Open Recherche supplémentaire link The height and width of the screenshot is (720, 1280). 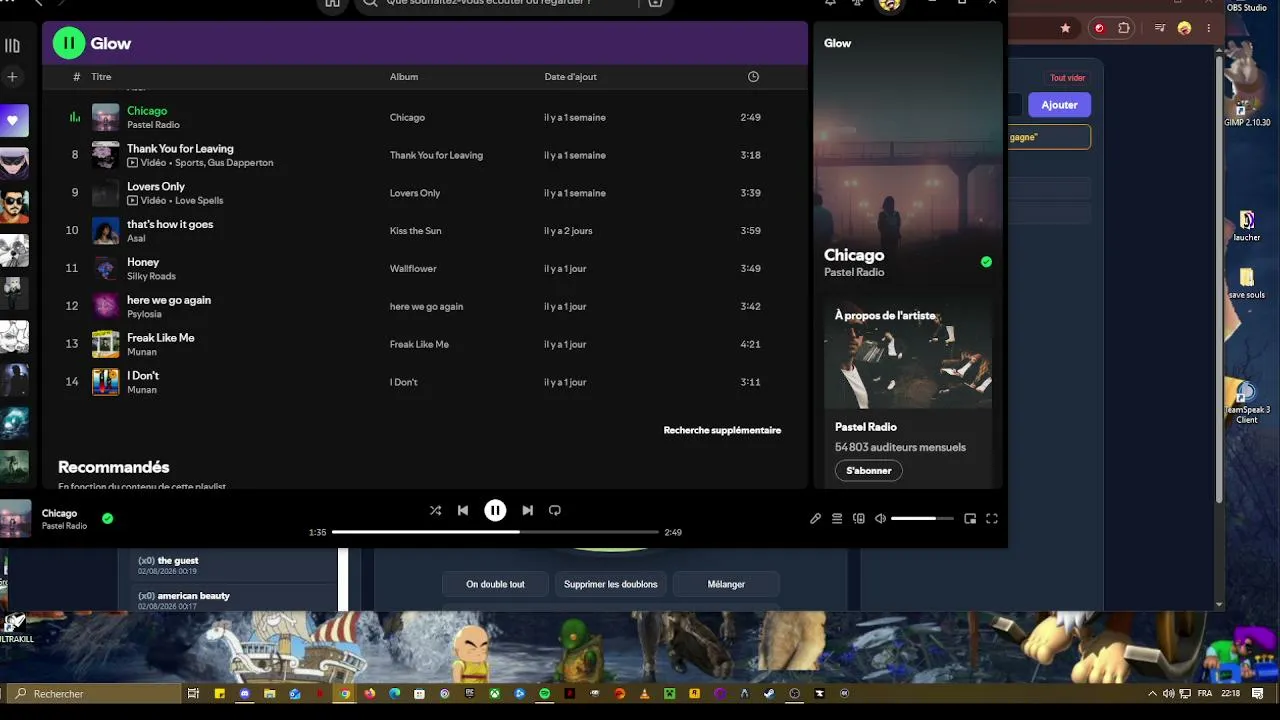pos(722,430)
